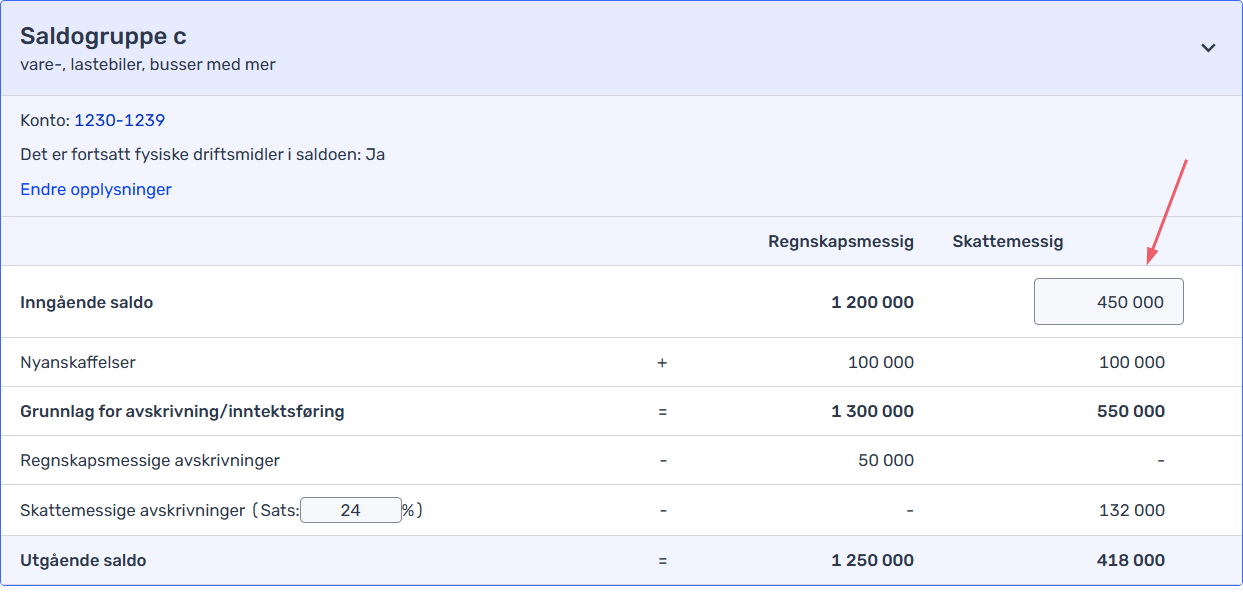Image resolution: width=1243 pixels, height=593 pixels.
Task: Click the Inngående saldo row label
Action: point(87,302)
